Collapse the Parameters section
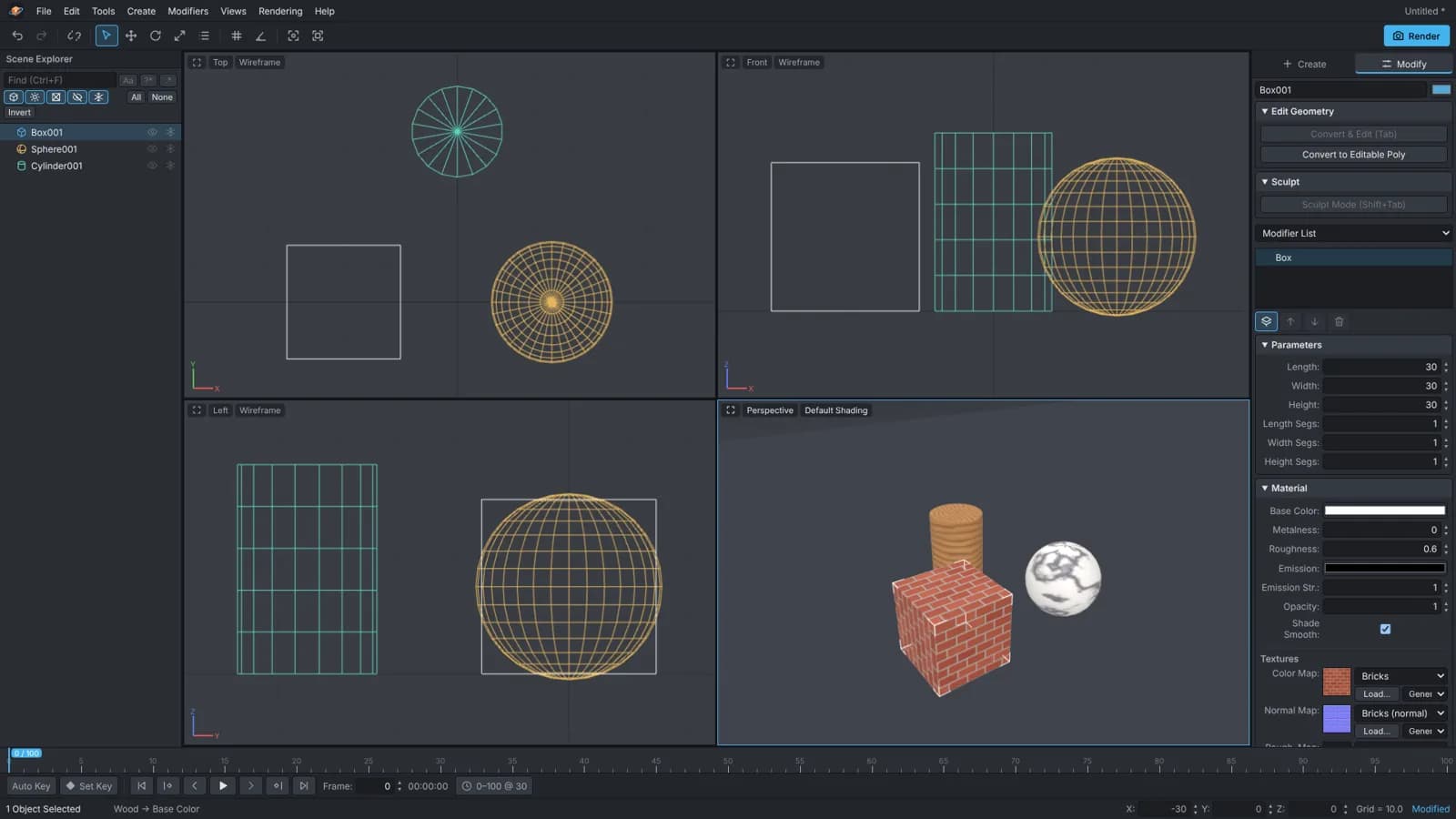 (1354, 345)
